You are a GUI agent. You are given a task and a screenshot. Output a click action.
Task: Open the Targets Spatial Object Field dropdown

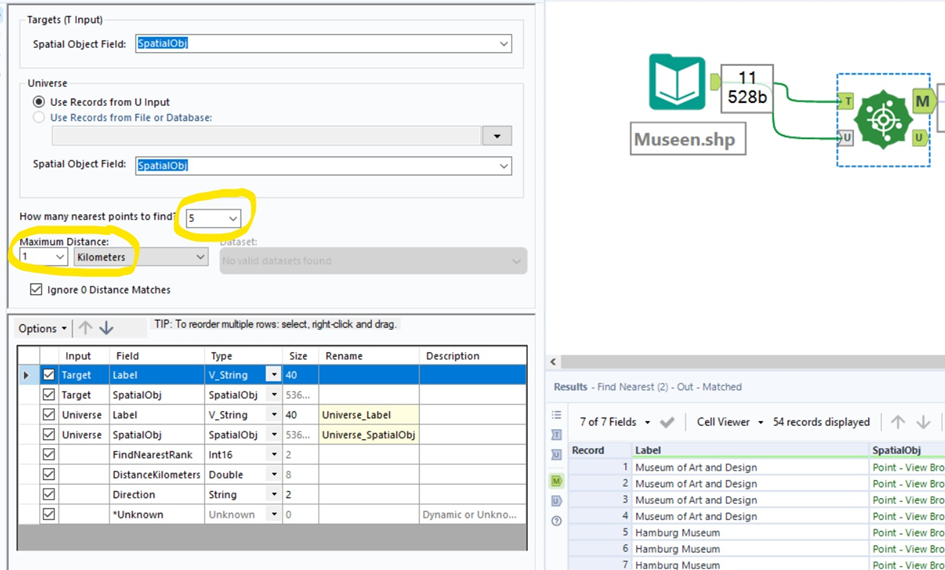pos(323,44)
